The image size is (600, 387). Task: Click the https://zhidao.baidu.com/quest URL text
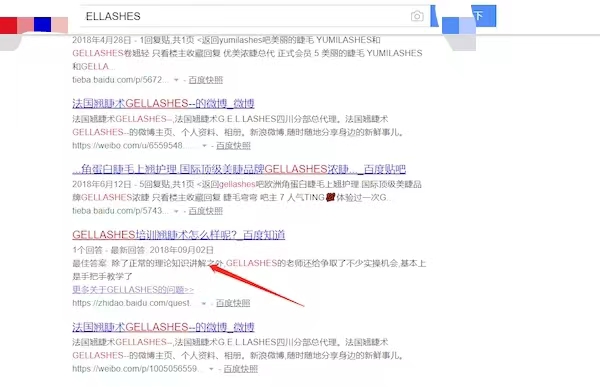click(132, 303)
